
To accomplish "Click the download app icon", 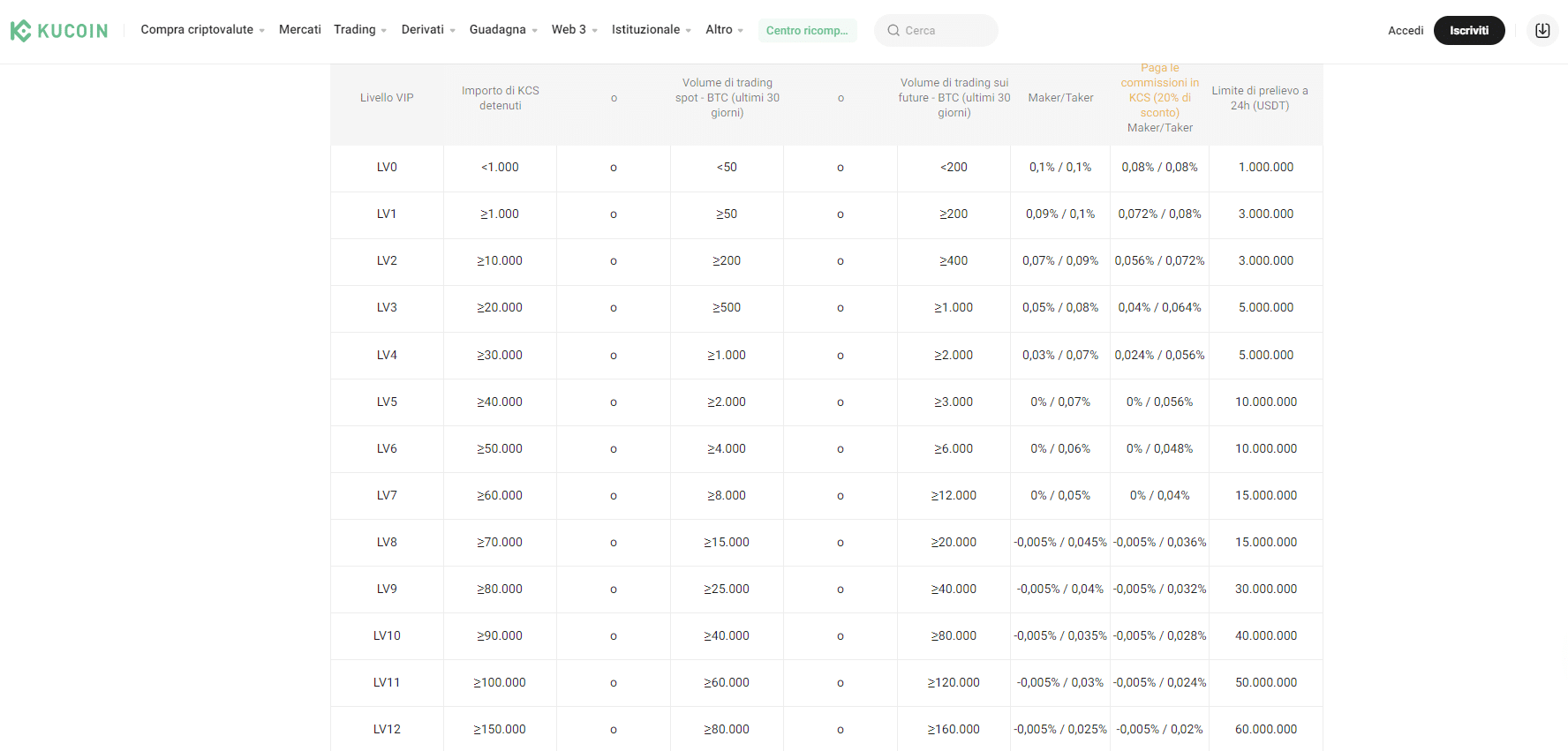I will point(1542,30).
